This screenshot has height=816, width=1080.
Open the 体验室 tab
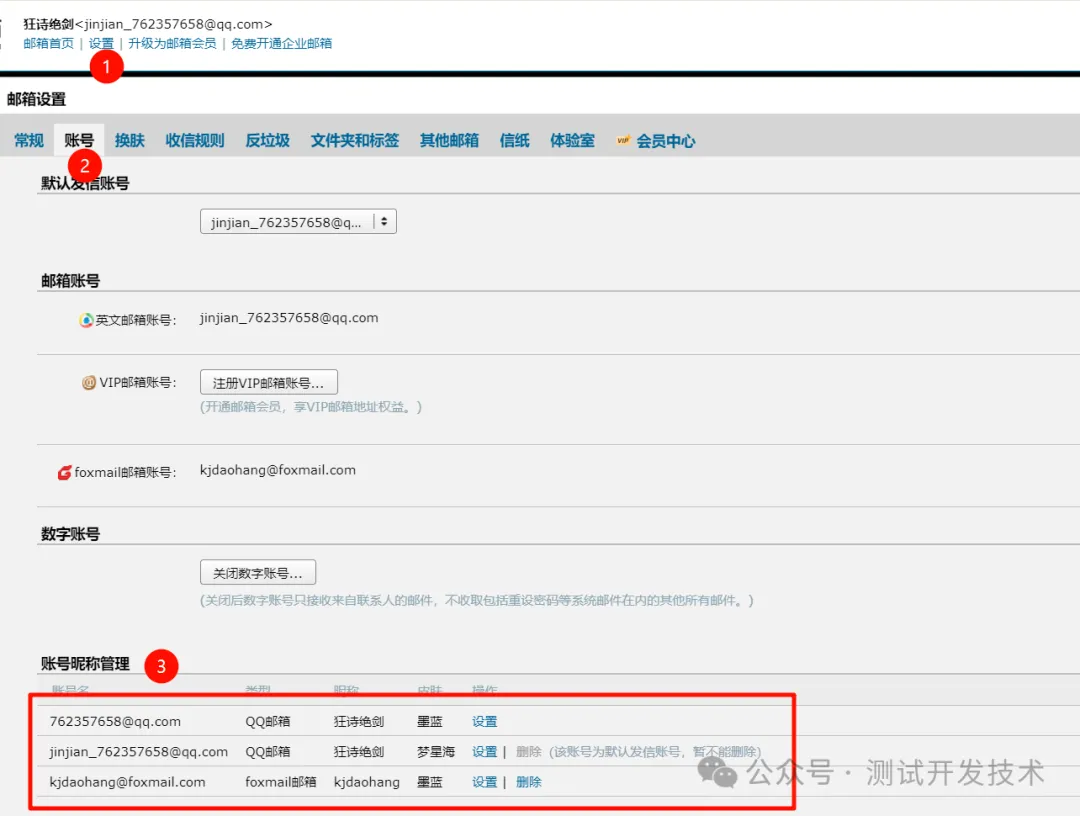(572, 141)
